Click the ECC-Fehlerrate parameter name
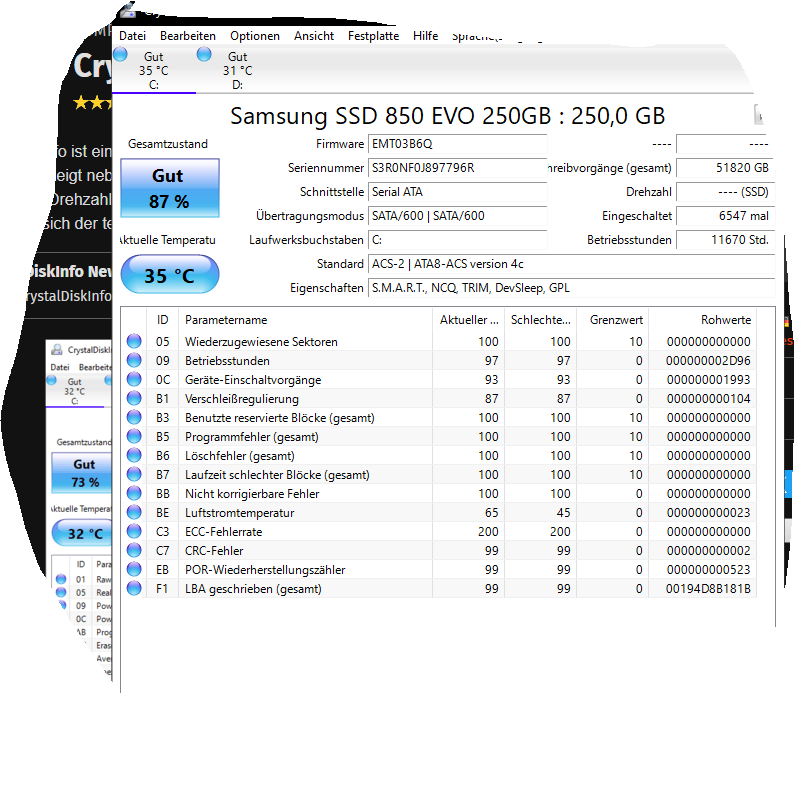The image size is (795, 794). 224,532
